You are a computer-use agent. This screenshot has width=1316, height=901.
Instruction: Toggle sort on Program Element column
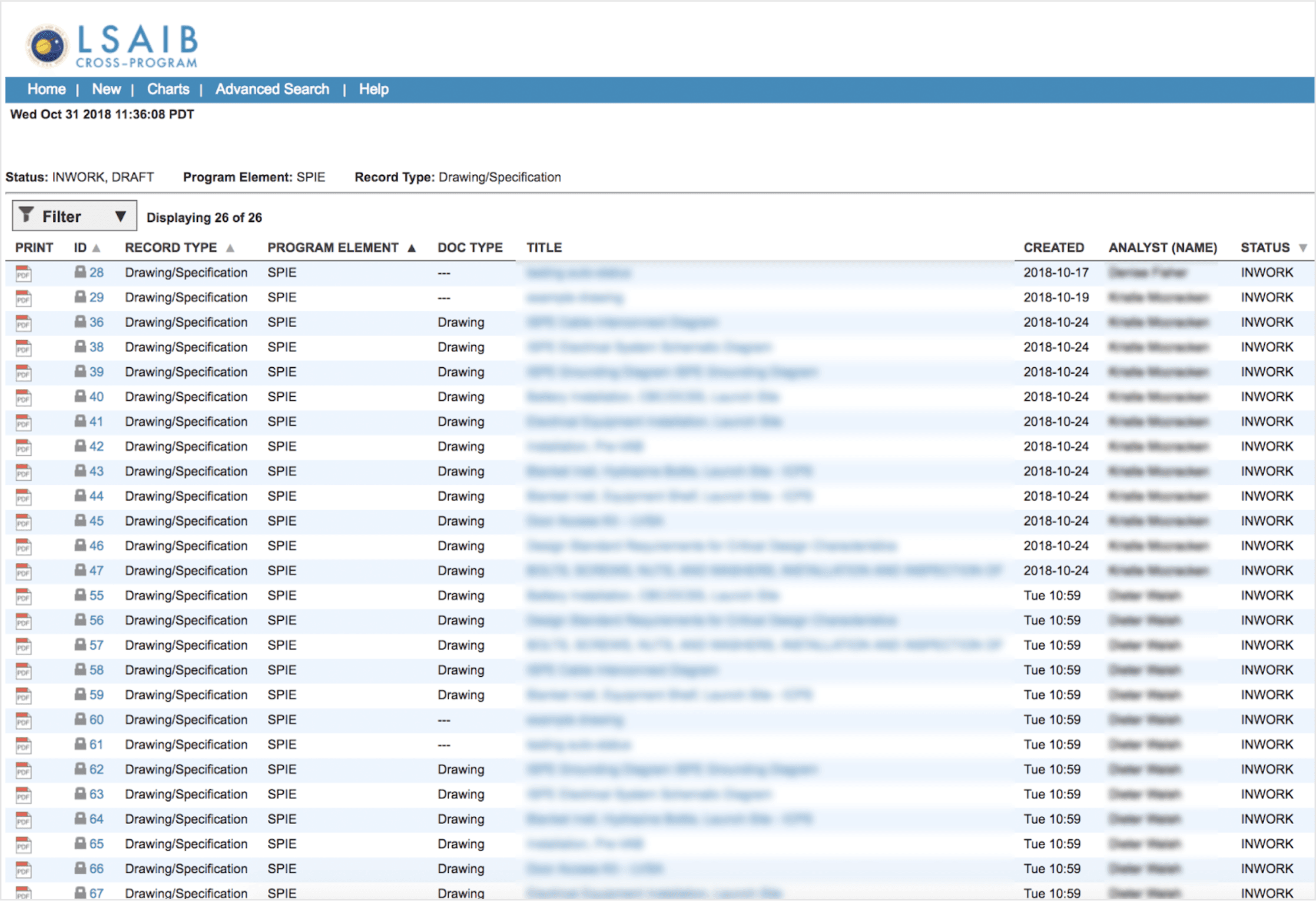(x=412, y=248)
